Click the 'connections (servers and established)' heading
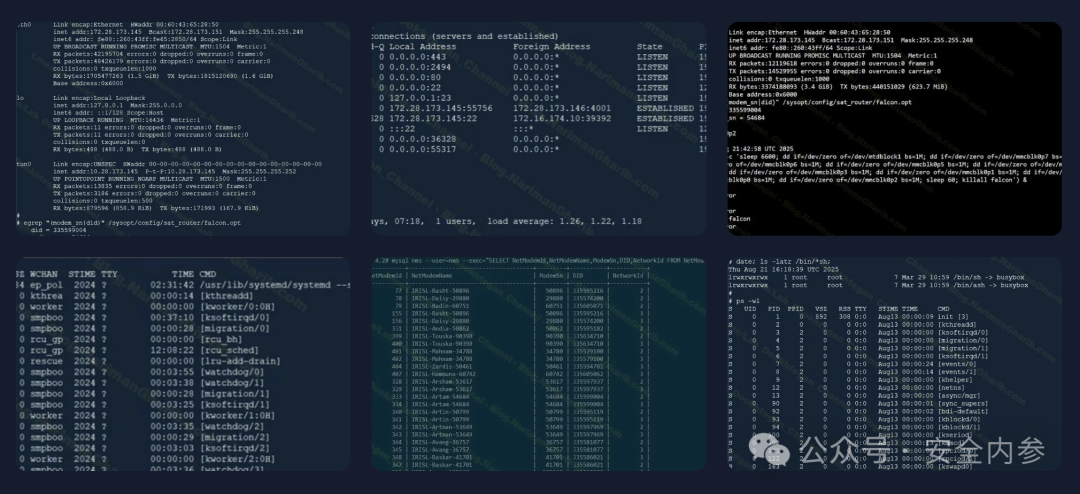1080x494 pixels. pos(465,36)
